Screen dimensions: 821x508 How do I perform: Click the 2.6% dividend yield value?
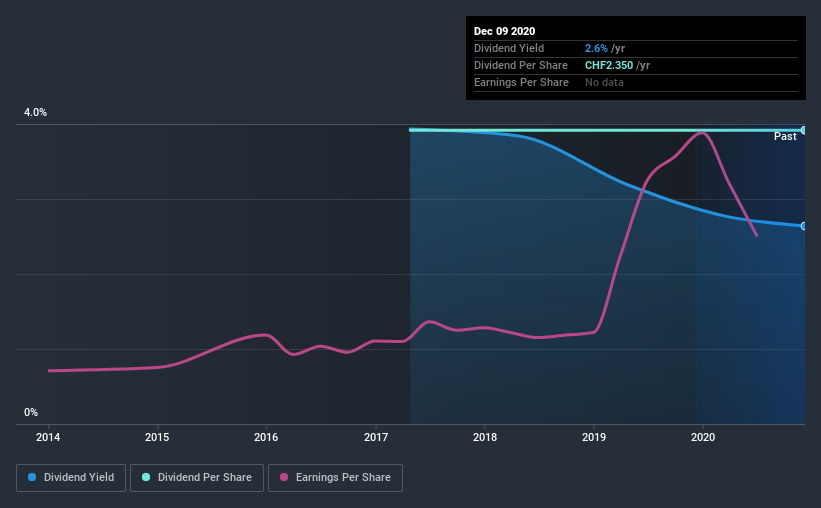595,48
